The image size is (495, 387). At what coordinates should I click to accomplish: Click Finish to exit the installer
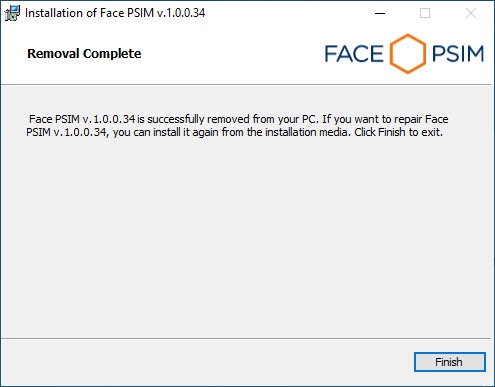point(450,362)
